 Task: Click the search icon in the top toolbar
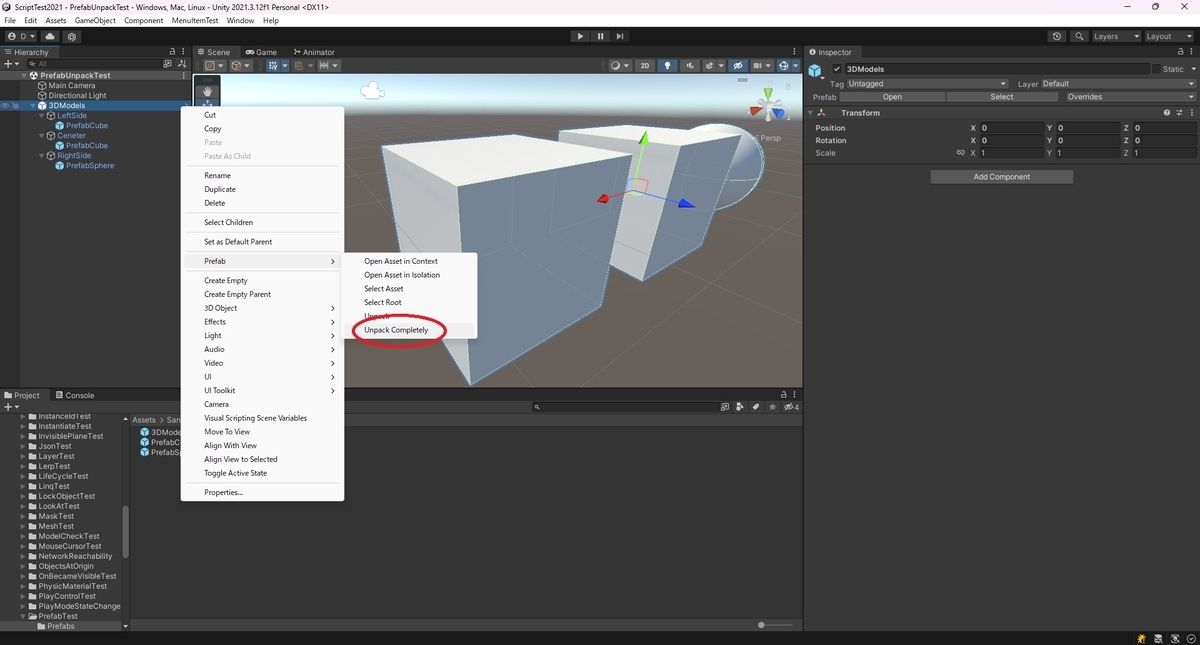point(1078,36)
